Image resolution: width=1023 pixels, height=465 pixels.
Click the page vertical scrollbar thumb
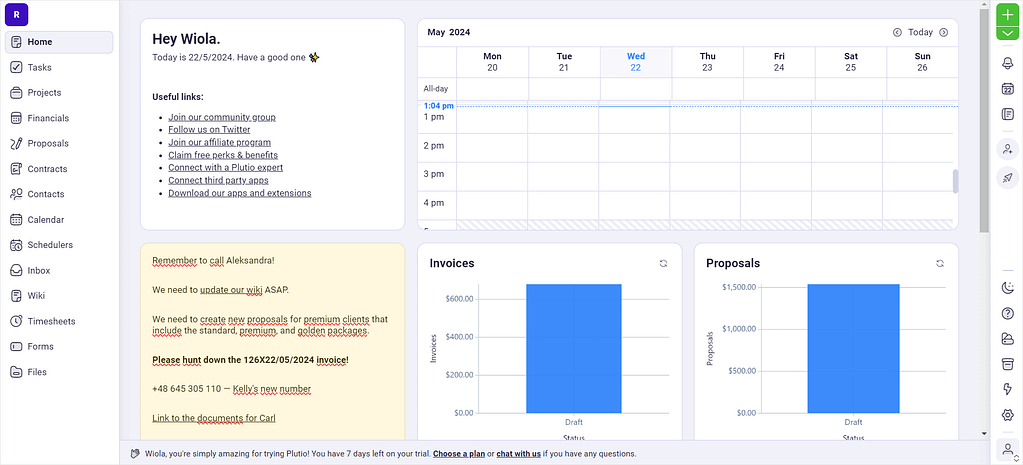tap(984, 121)
